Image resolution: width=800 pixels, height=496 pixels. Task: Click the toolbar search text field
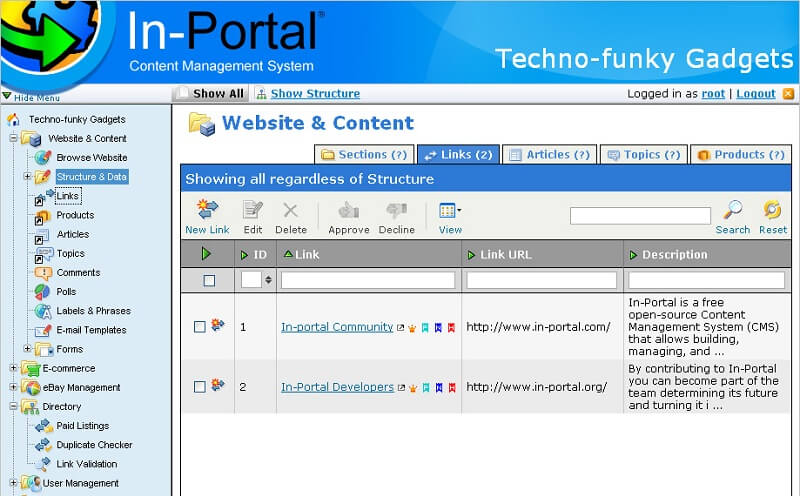(x=640, y=216)
